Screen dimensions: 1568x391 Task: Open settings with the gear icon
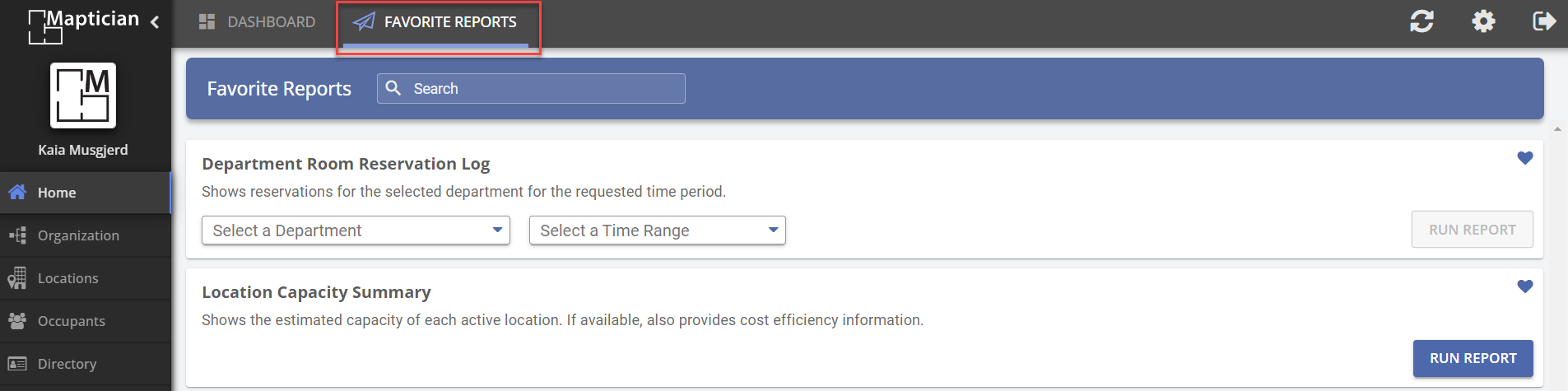click(x=1483, y=21)
